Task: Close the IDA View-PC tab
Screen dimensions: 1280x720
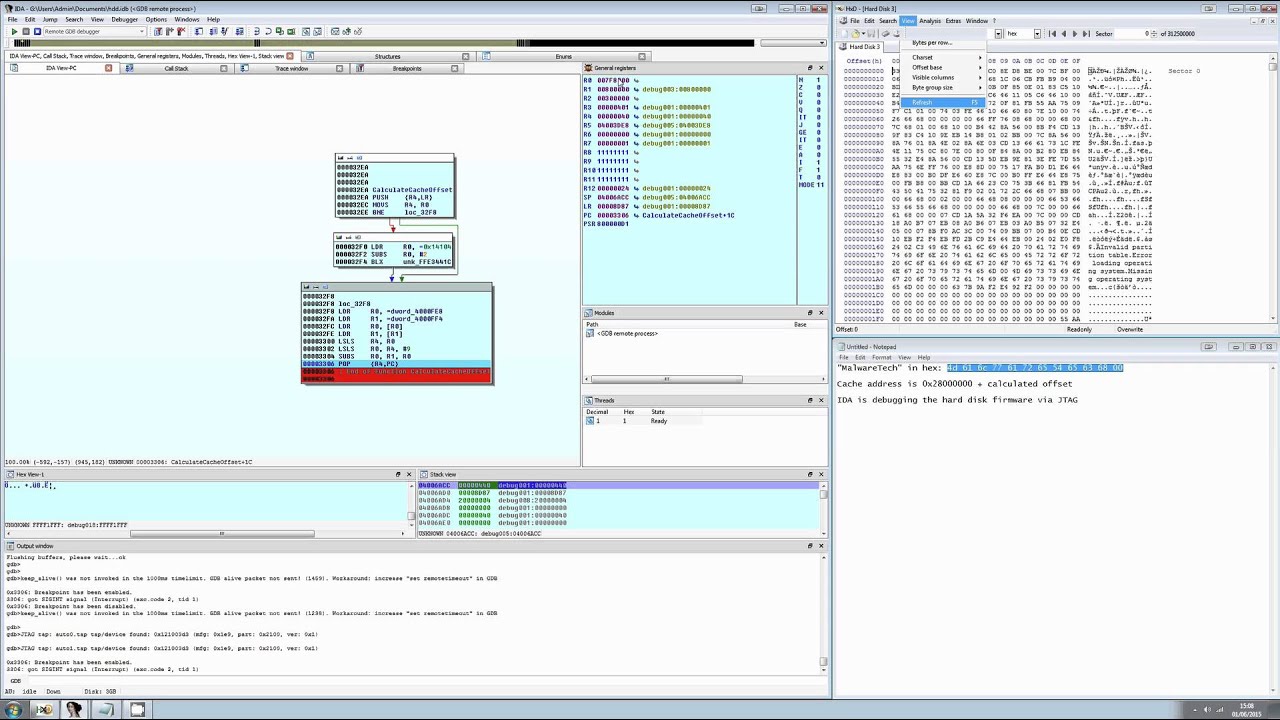Action: [108, 68]
